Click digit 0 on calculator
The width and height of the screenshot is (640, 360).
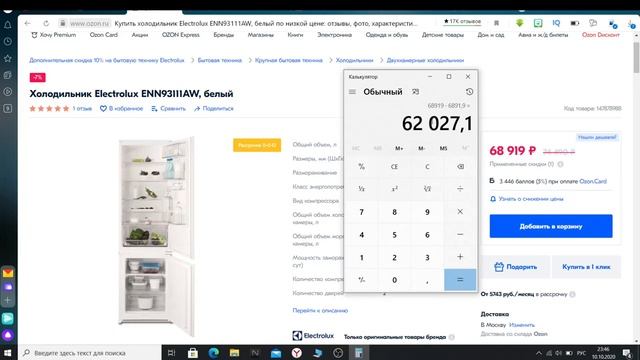click(394, 280)
